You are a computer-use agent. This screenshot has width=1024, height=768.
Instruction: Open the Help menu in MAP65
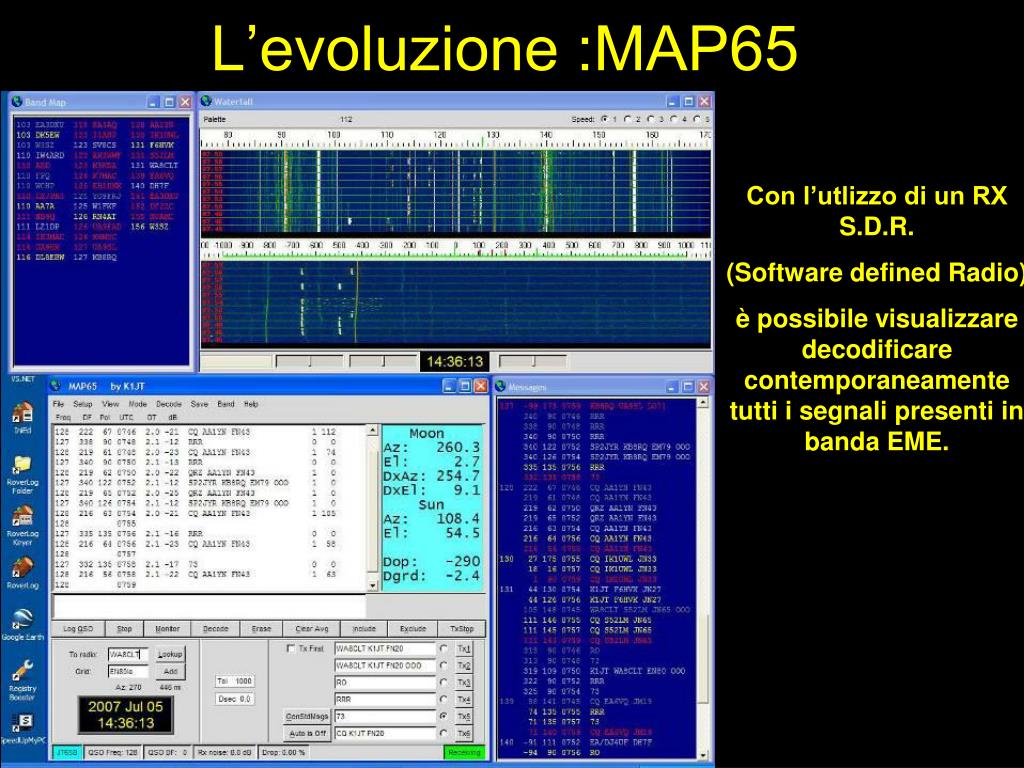pos(251,404)
